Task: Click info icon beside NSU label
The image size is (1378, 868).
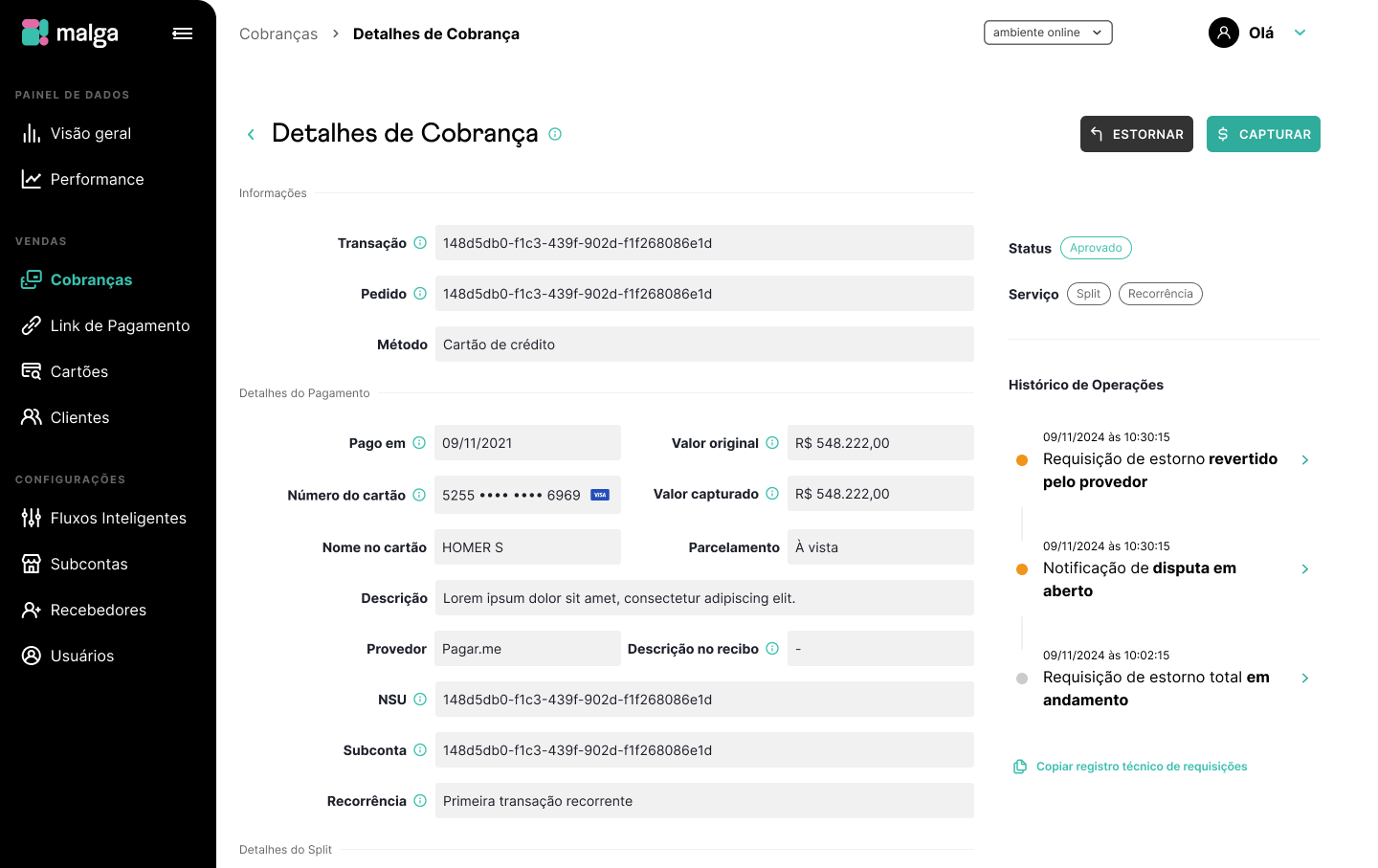Action: tap(420, 700)
